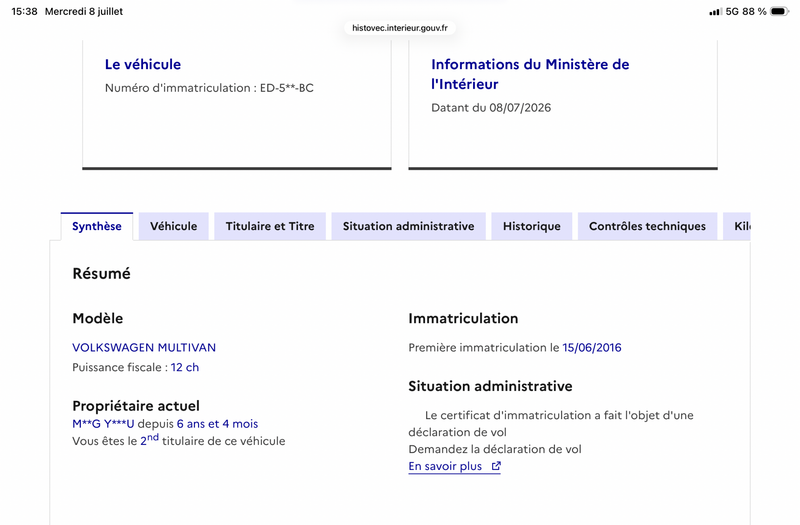The height and width of the screenshot is (525, 800).
Task: Click the owner name M**G Y***U
Action: point(103,424)
